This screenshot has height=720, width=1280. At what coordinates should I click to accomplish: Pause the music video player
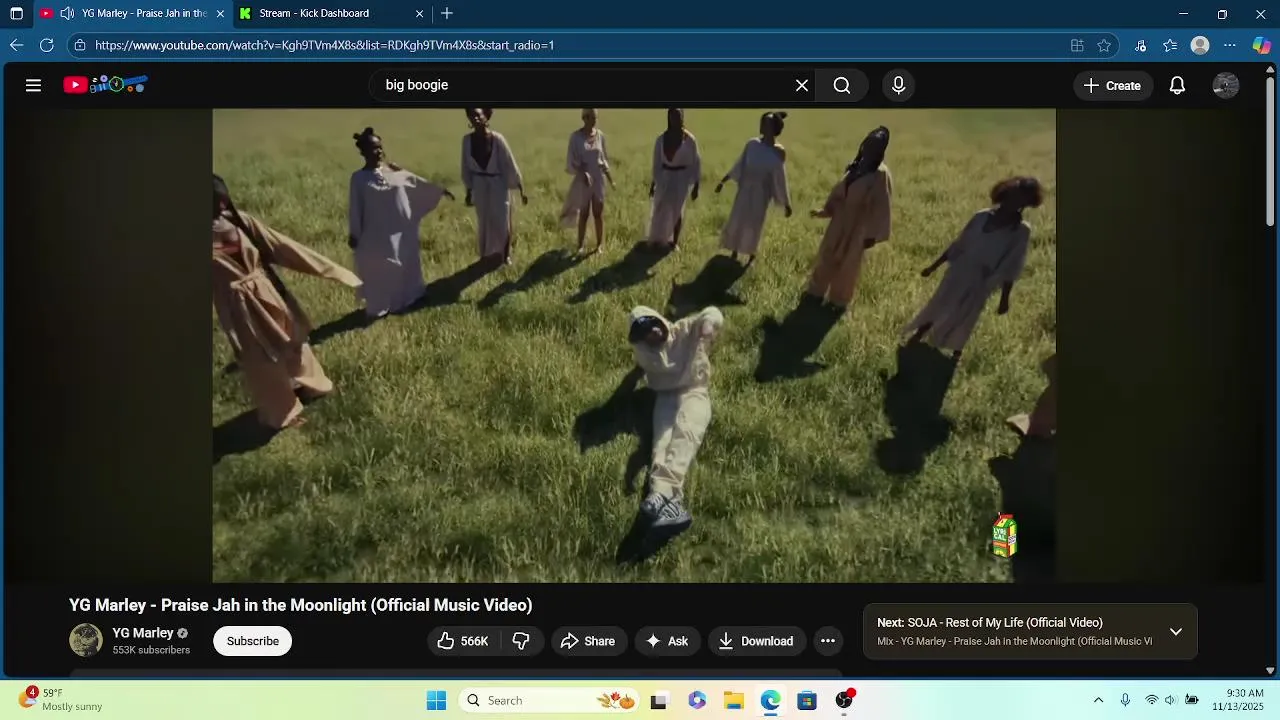pos(634,345)
